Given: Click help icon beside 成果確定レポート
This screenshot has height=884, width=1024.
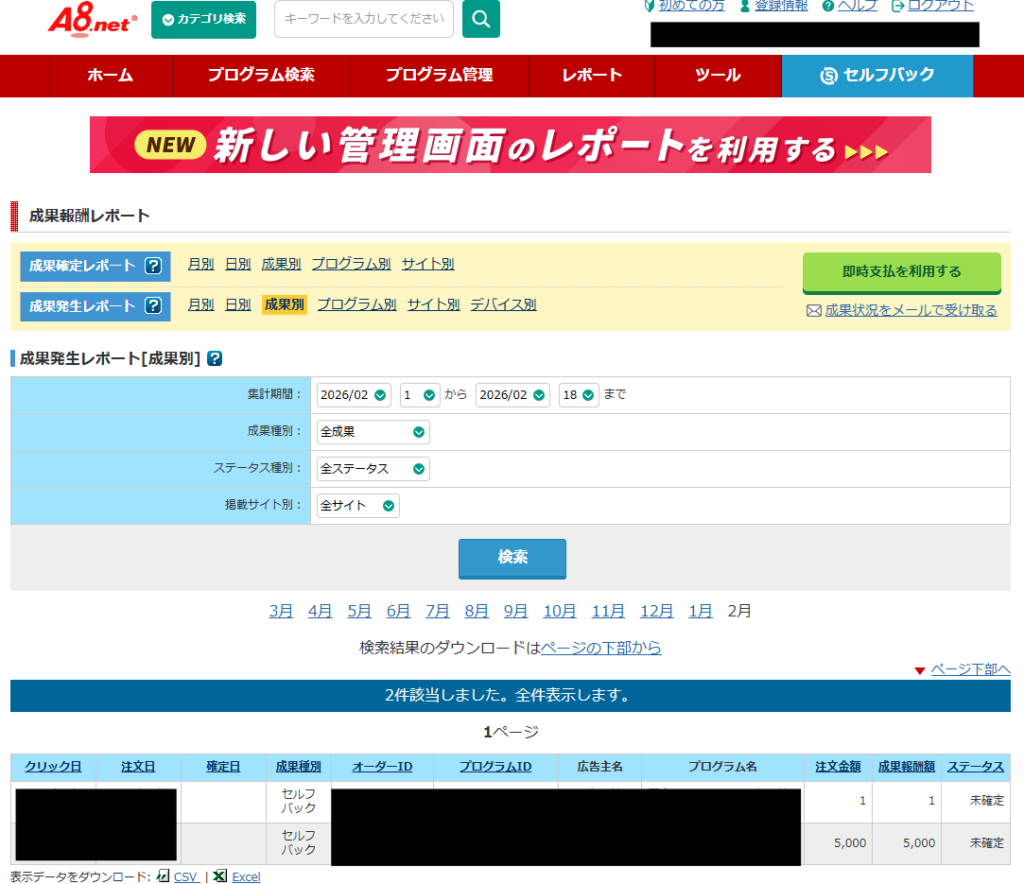Looking at the screenshot, I should (153, 266).
